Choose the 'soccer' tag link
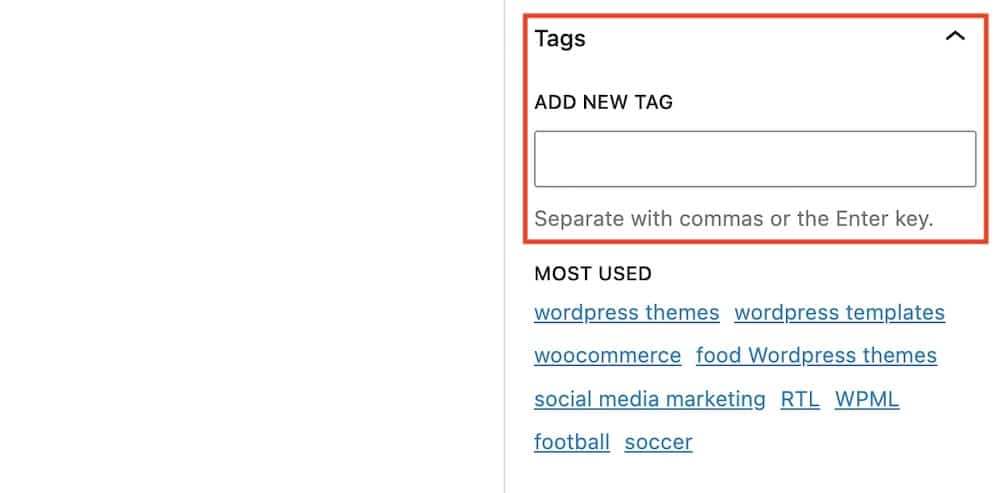The image size is (1000, 493). click(x=658, y=442)
